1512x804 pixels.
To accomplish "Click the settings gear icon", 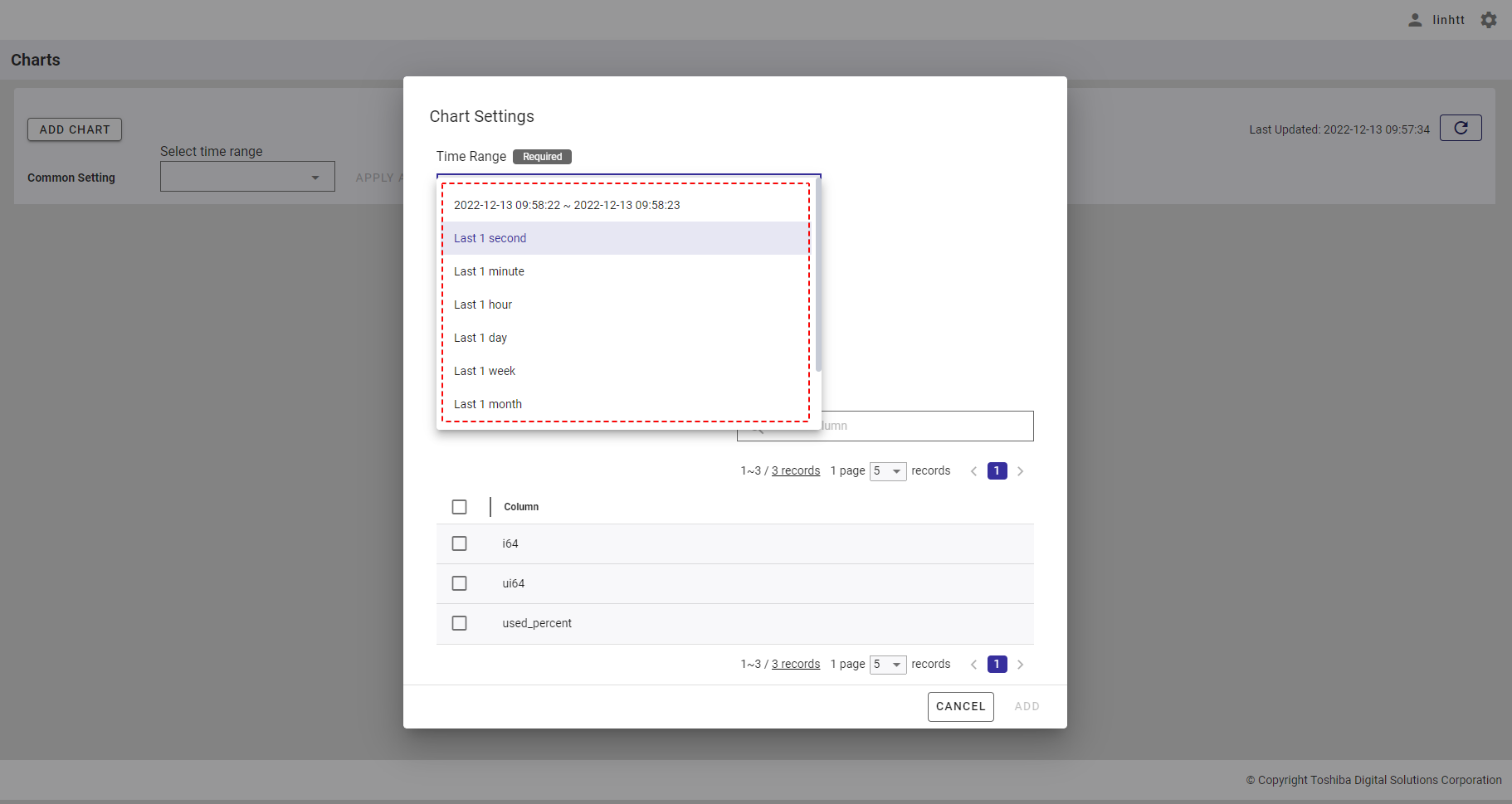I will click(x=1489, y=20).
